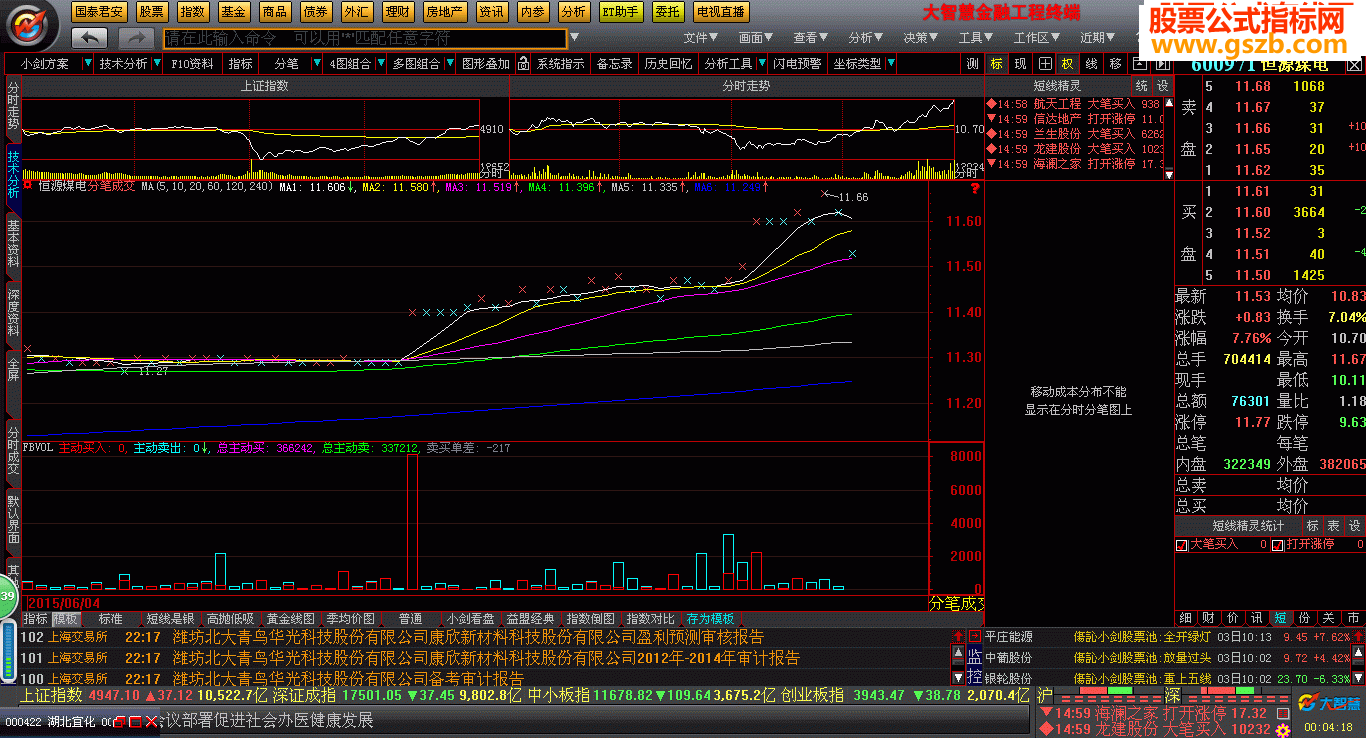Click the 存为模板 link
Viewport: 1366px width, 738px height.
coord(711,619)
